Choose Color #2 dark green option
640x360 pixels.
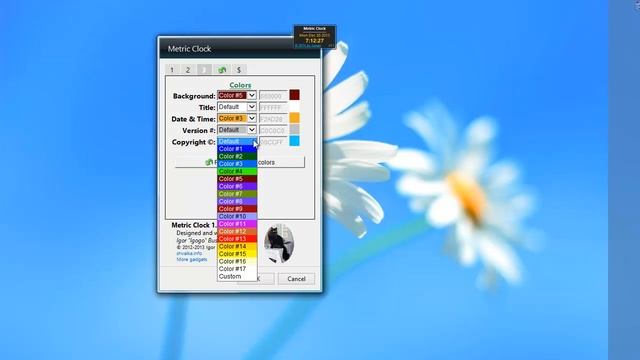point(237,156)
